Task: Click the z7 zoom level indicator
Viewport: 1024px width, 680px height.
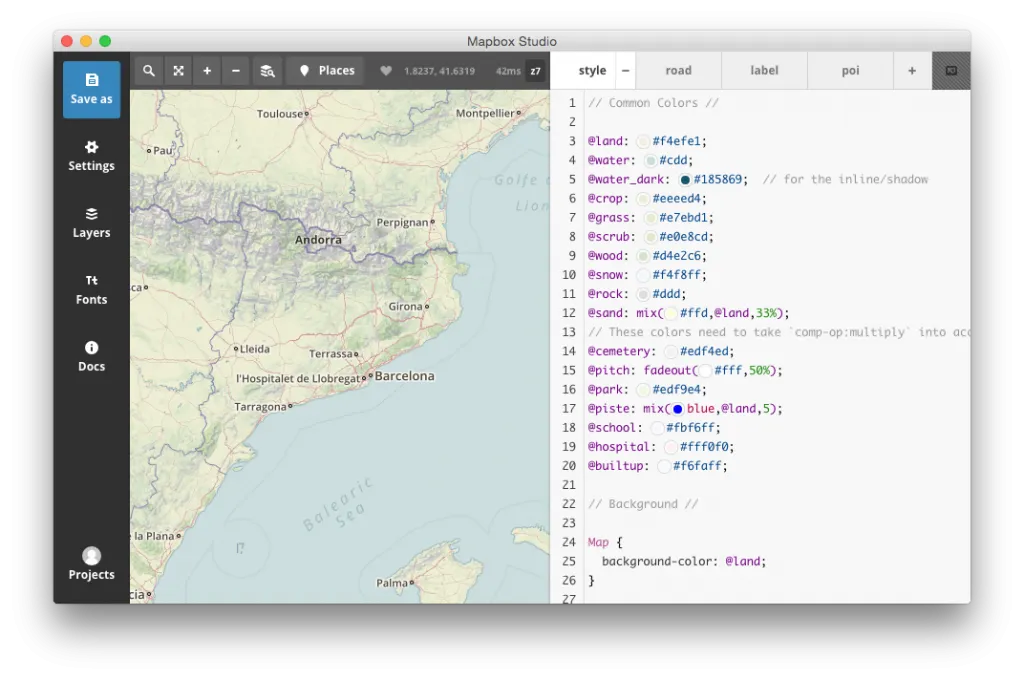Action: [536, 71]
